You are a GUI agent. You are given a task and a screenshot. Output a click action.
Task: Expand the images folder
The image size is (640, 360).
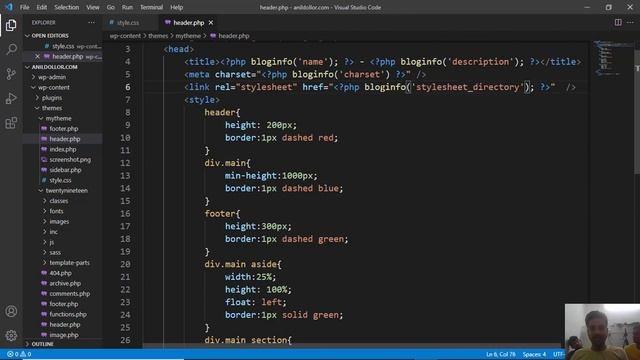pyautogui.click(x=59, y=222)
